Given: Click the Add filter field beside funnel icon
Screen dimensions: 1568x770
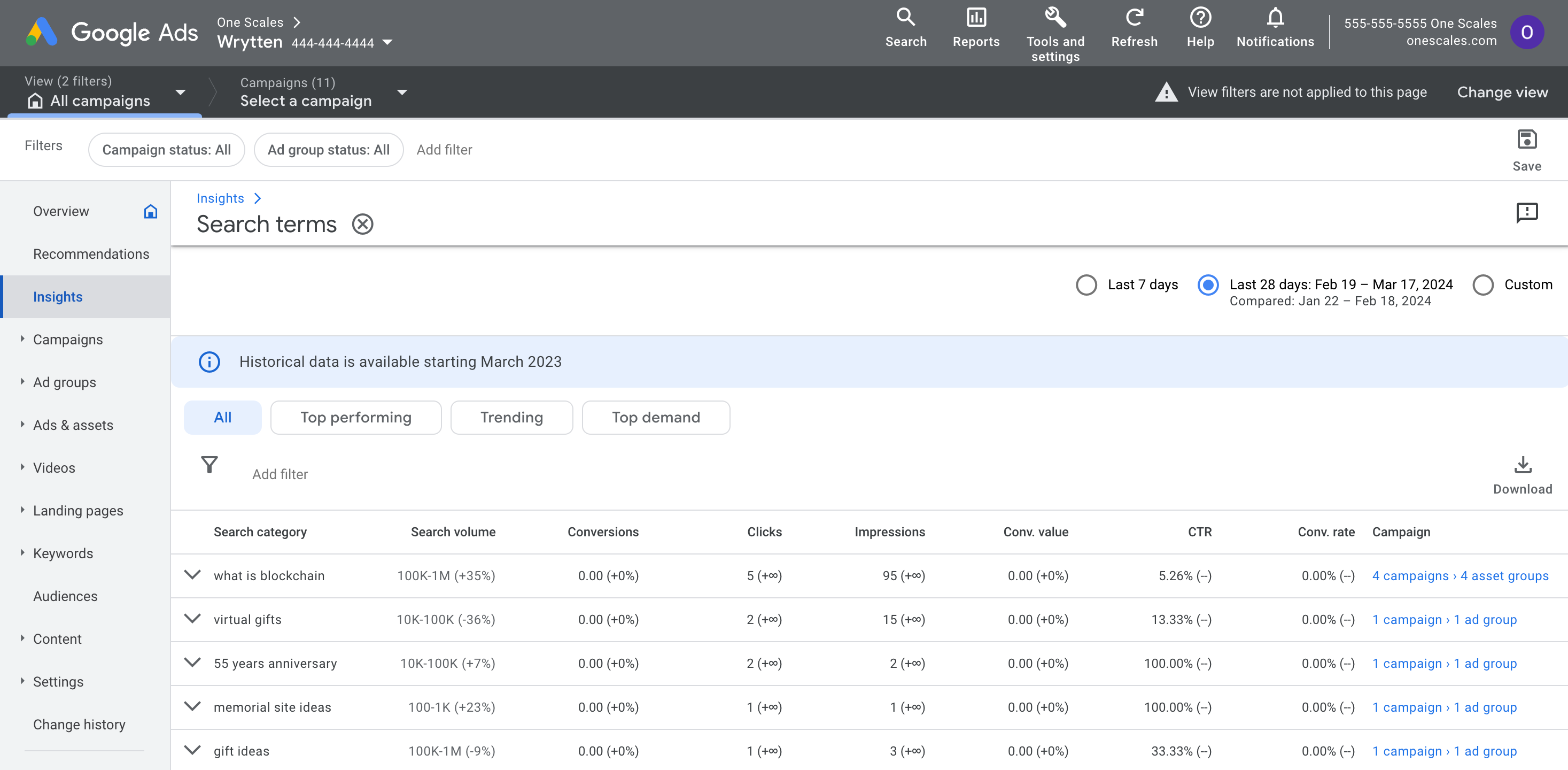Looking at the screenshot, I should [280, 474].
